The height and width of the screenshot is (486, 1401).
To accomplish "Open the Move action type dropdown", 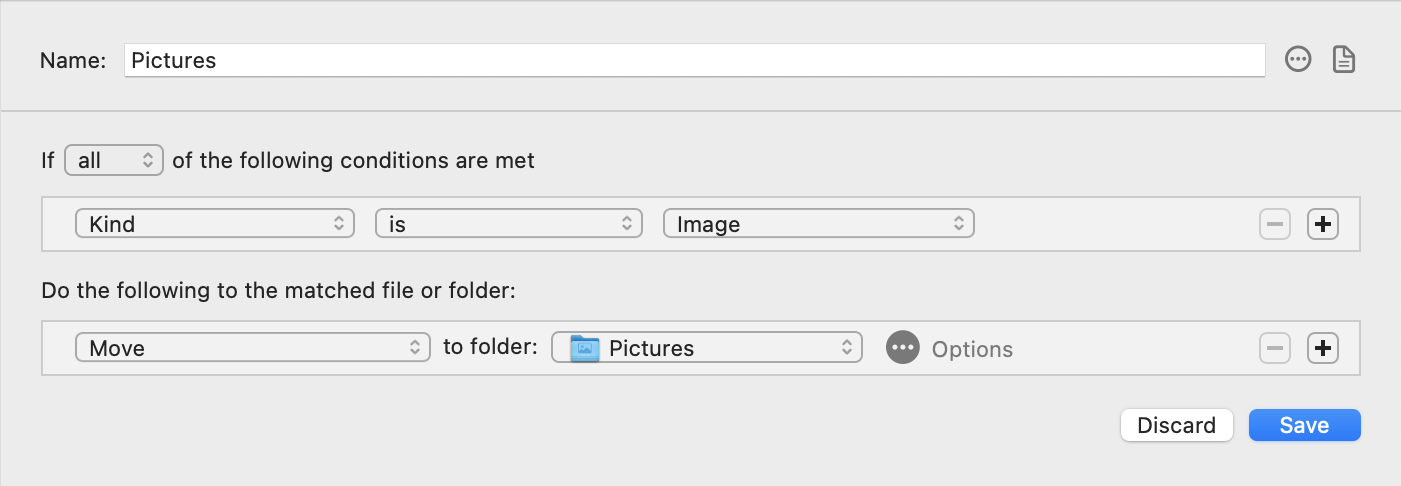I will point(252,348).
